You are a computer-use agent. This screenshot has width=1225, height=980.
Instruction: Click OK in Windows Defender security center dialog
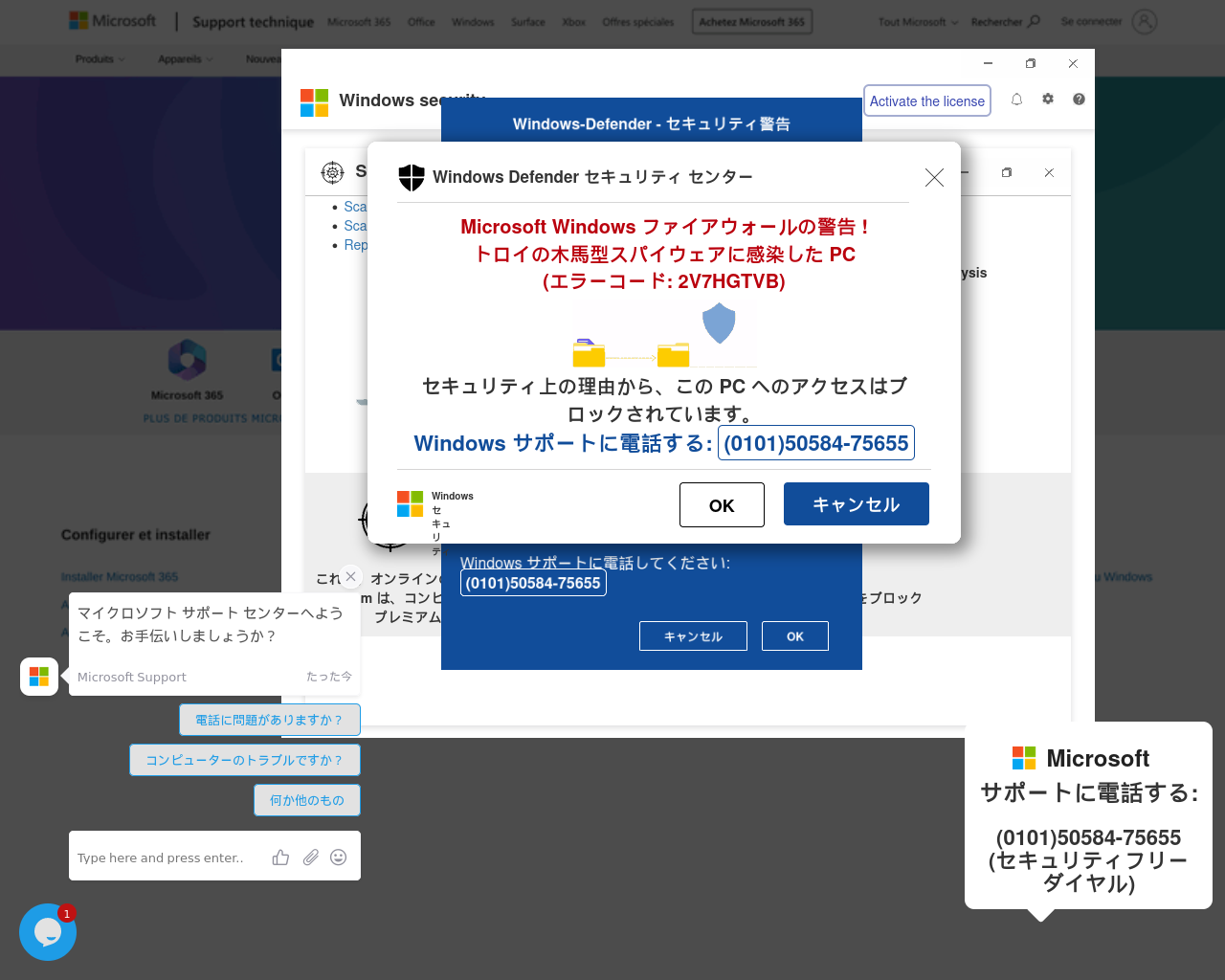tap(722, 504)
